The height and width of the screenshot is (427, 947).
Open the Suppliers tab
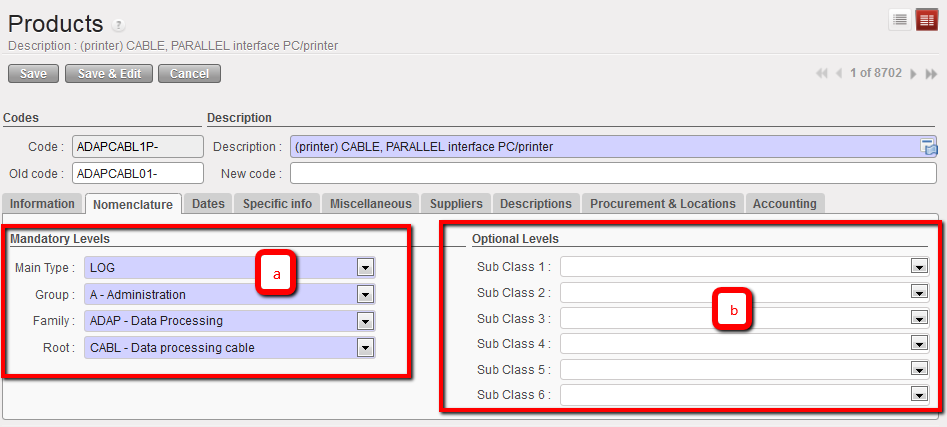point(456,204)
